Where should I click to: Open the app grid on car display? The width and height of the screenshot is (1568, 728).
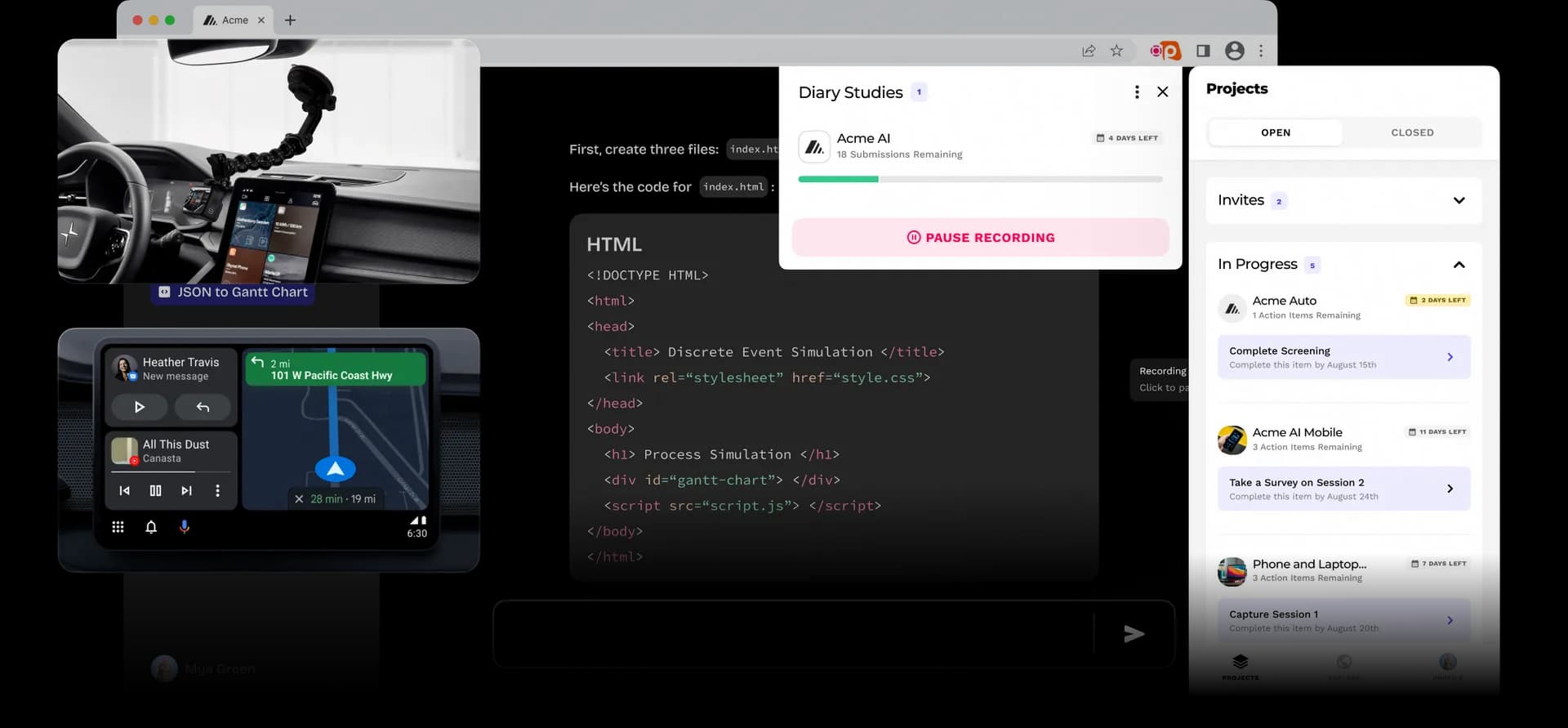tap(118, 527)
